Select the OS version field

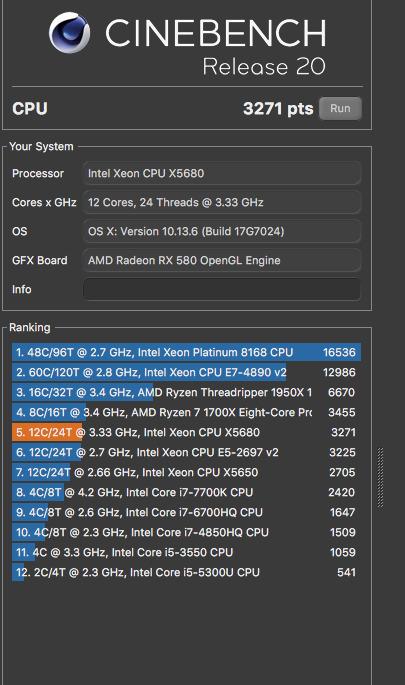point(222,231)
